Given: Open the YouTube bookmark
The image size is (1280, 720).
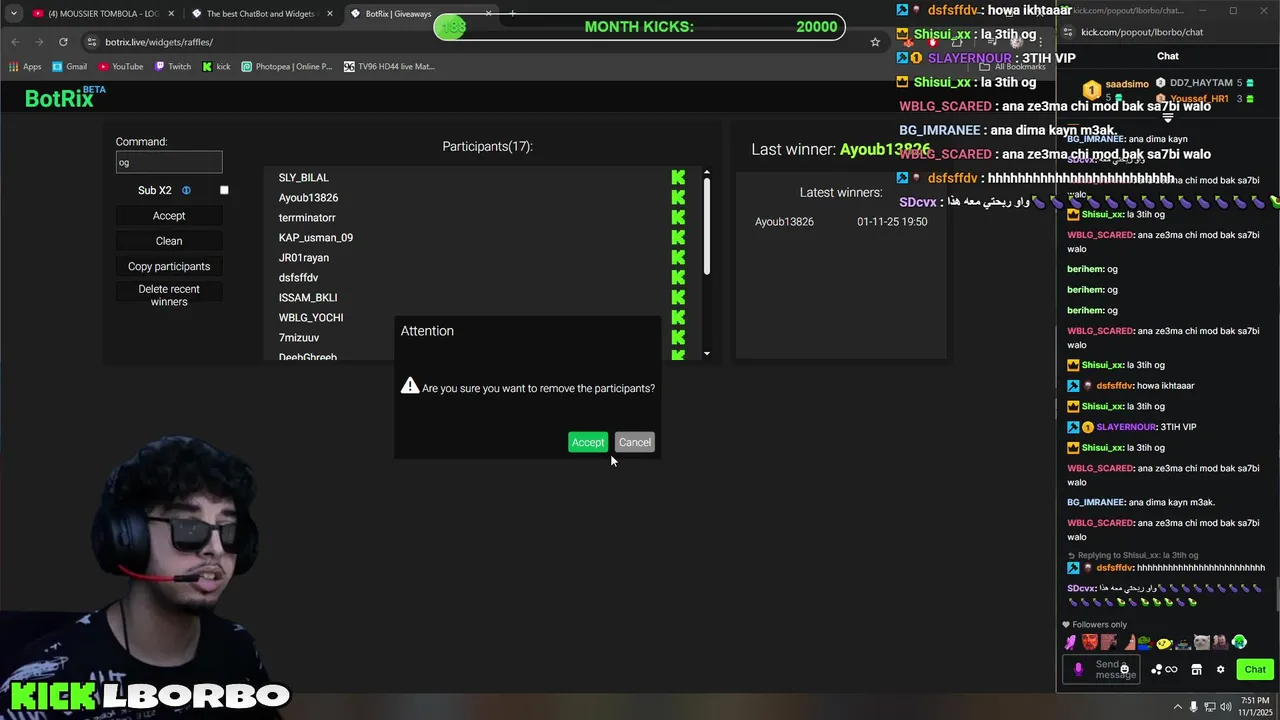Looking at the screenshot, I should click(121, 67).
